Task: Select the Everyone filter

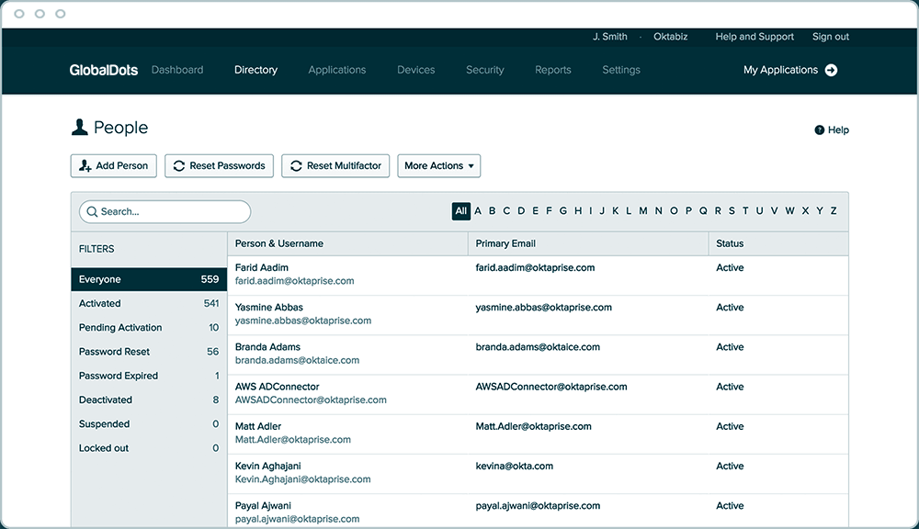Action: [x=149, y=279]
